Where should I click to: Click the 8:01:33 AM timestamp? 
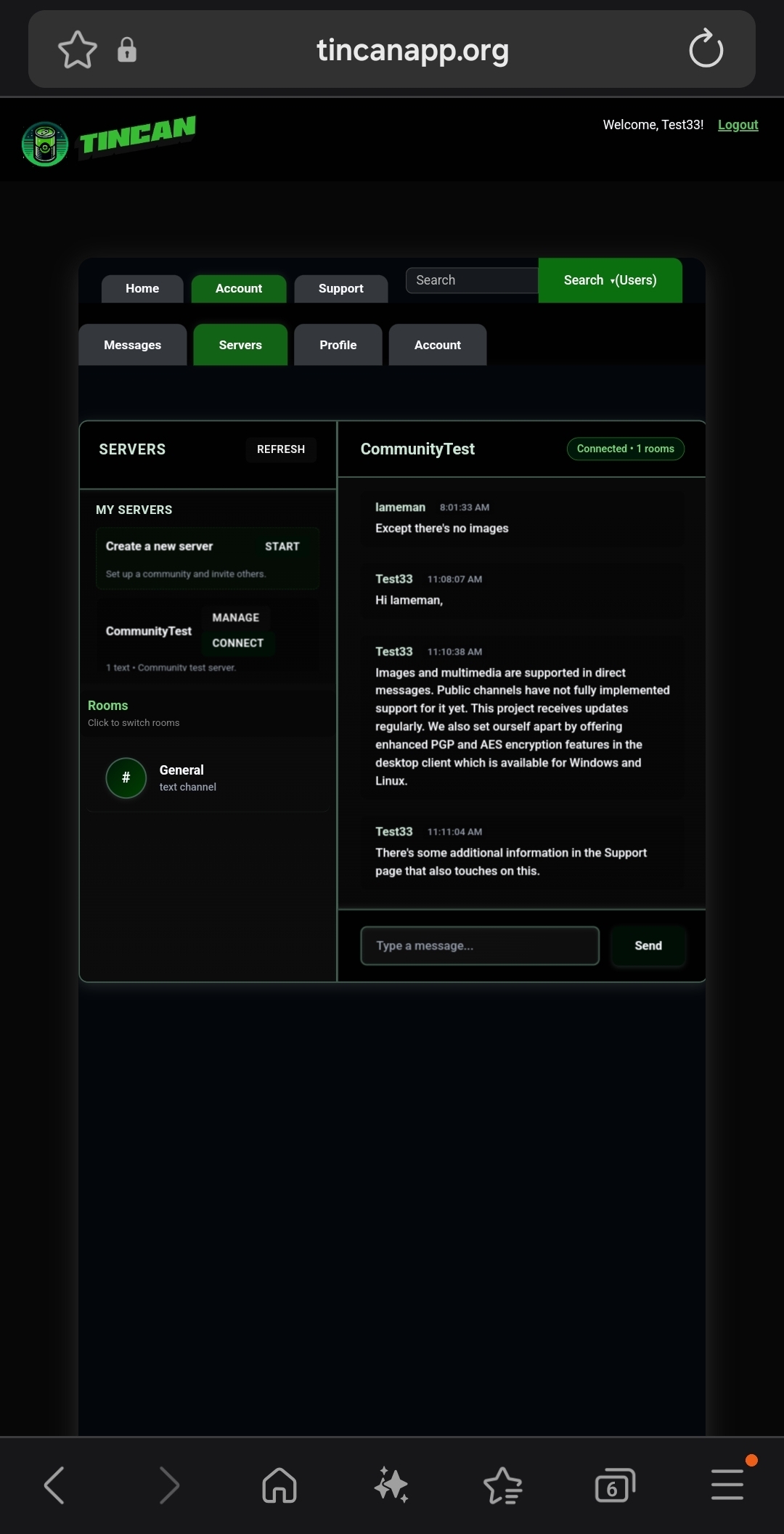(465, 507)
